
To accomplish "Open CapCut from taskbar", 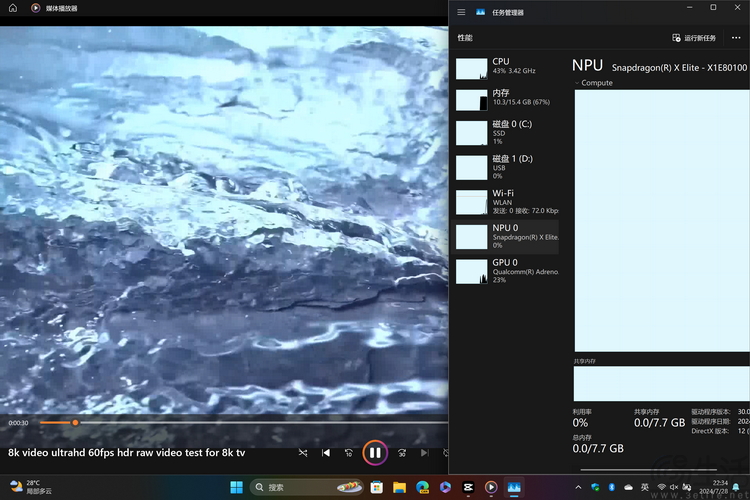I will click(468, 487).
